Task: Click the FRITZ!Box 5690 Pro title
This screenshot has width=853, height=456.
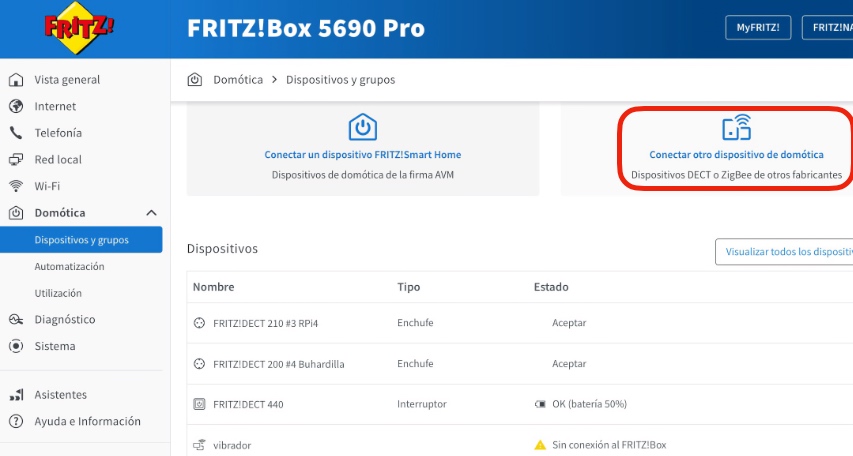Action: click(x=306, y=28)
